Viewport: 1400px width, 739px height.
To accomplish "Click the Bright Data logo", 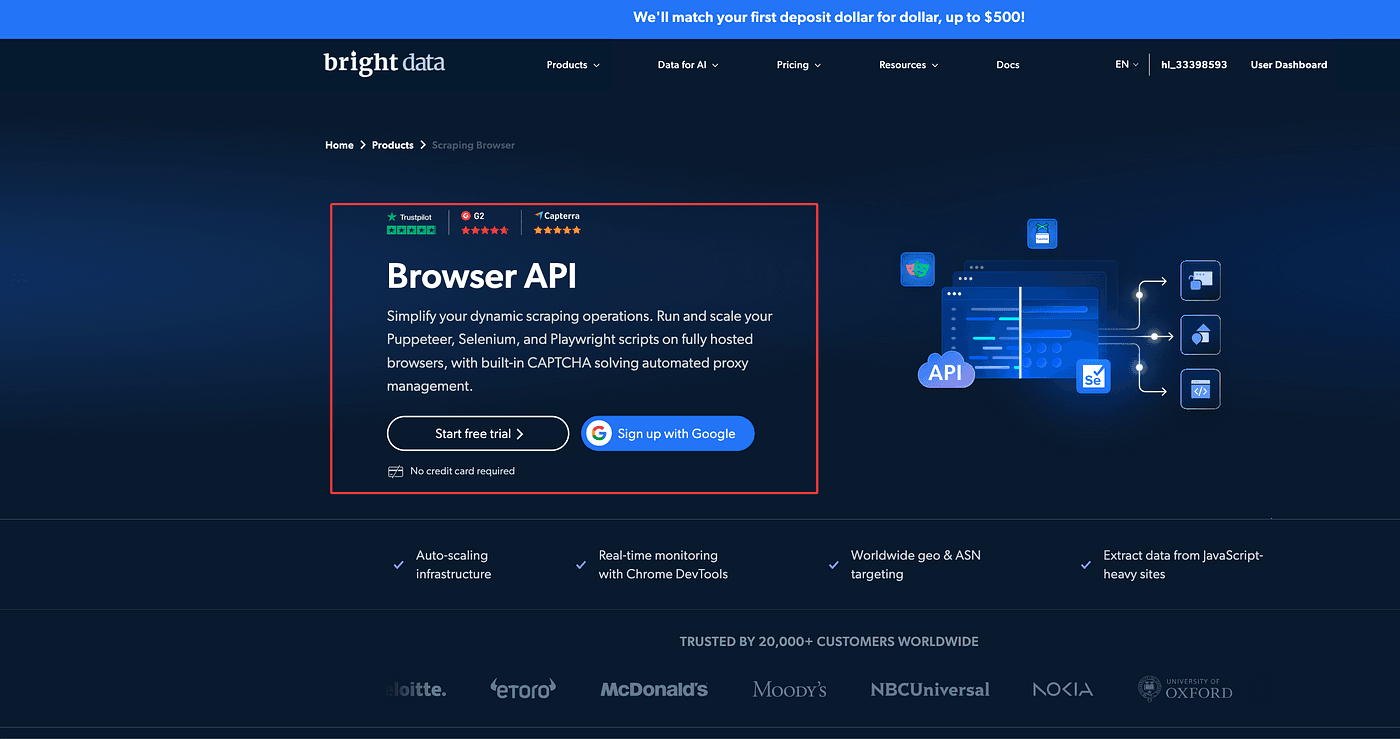I will tap(384, 64).
